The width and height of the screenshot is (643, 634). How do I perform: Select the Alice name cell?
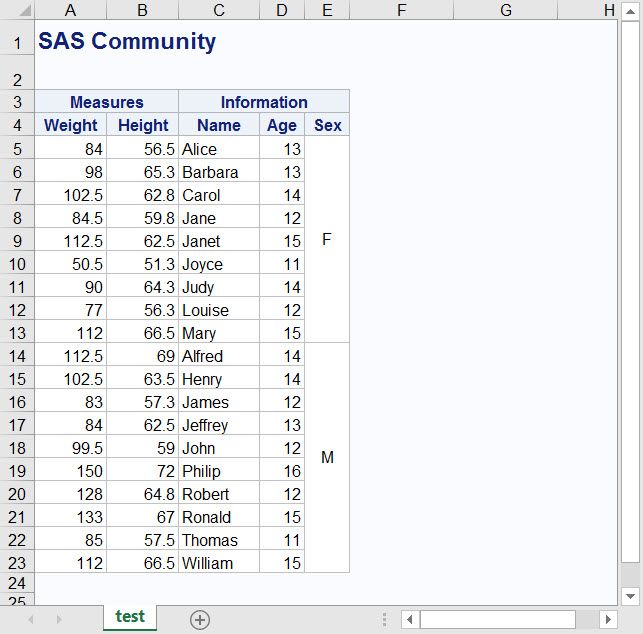pyautogui.click(x=219, y=148)
